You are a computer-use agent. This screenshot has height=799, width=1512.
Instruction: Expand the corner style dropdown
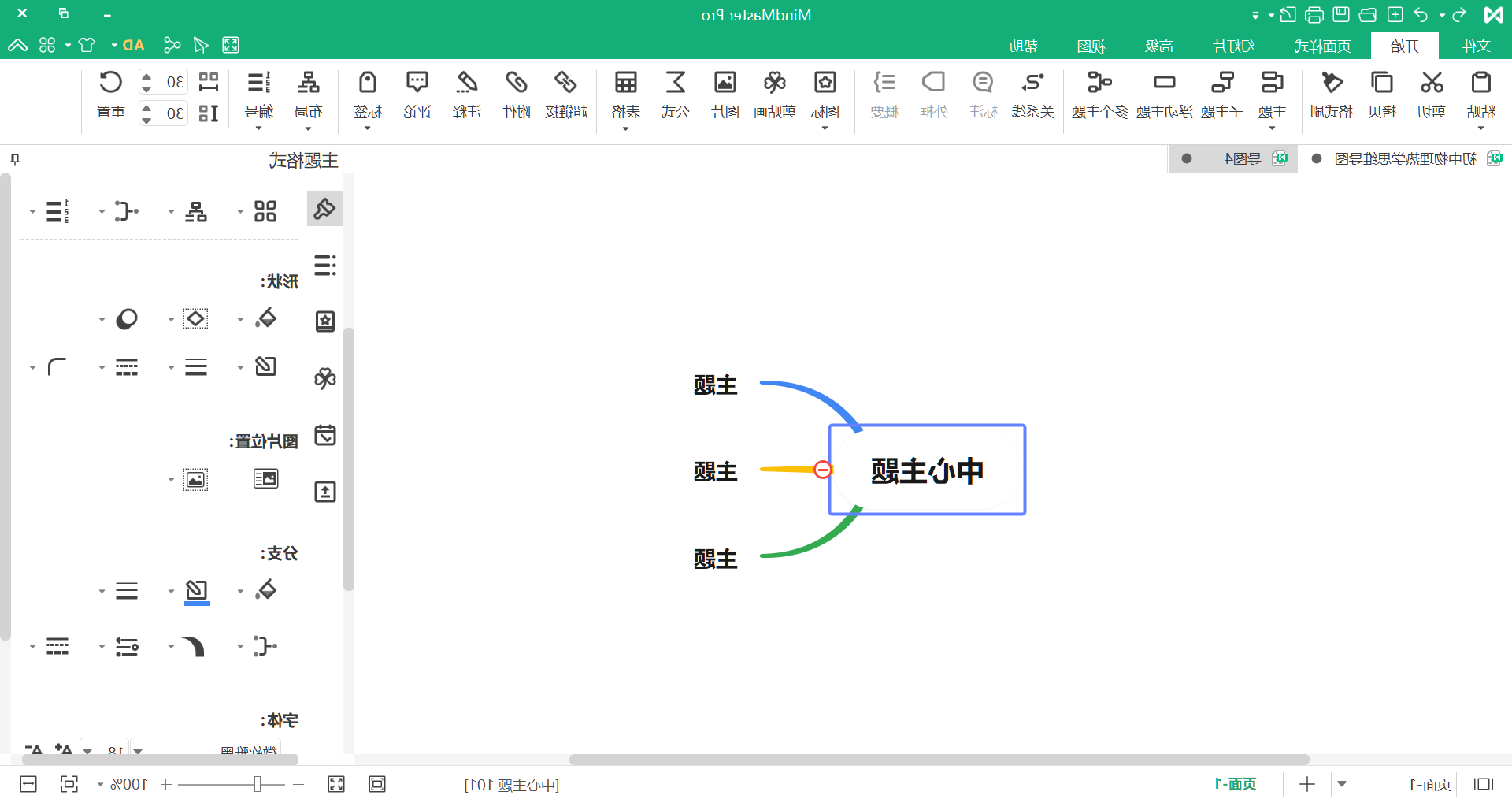click(x=32, y=367)
